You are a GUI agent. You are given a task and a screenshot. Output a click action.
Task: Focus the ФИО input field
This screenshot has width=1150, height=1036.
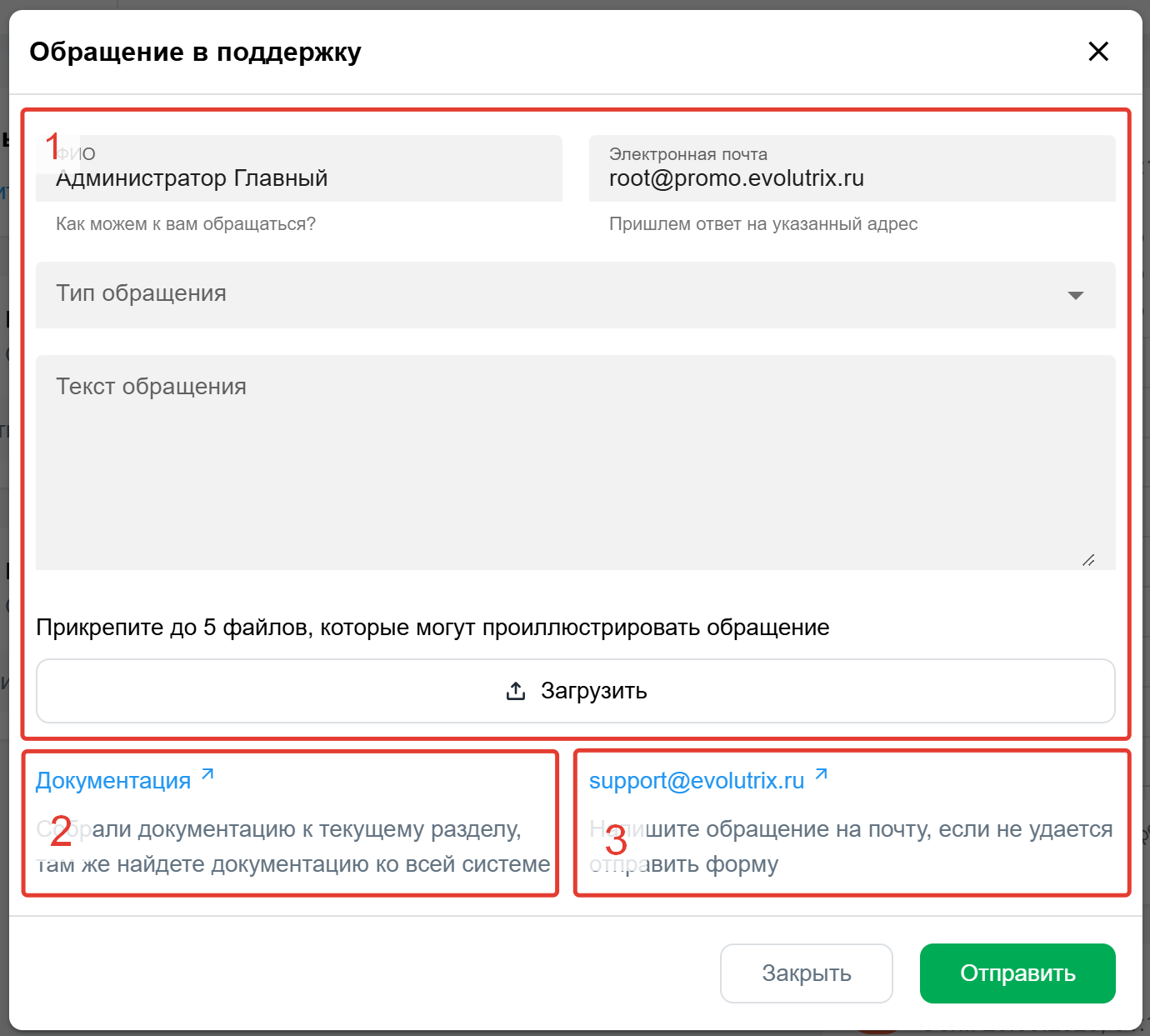coord(298,178)
